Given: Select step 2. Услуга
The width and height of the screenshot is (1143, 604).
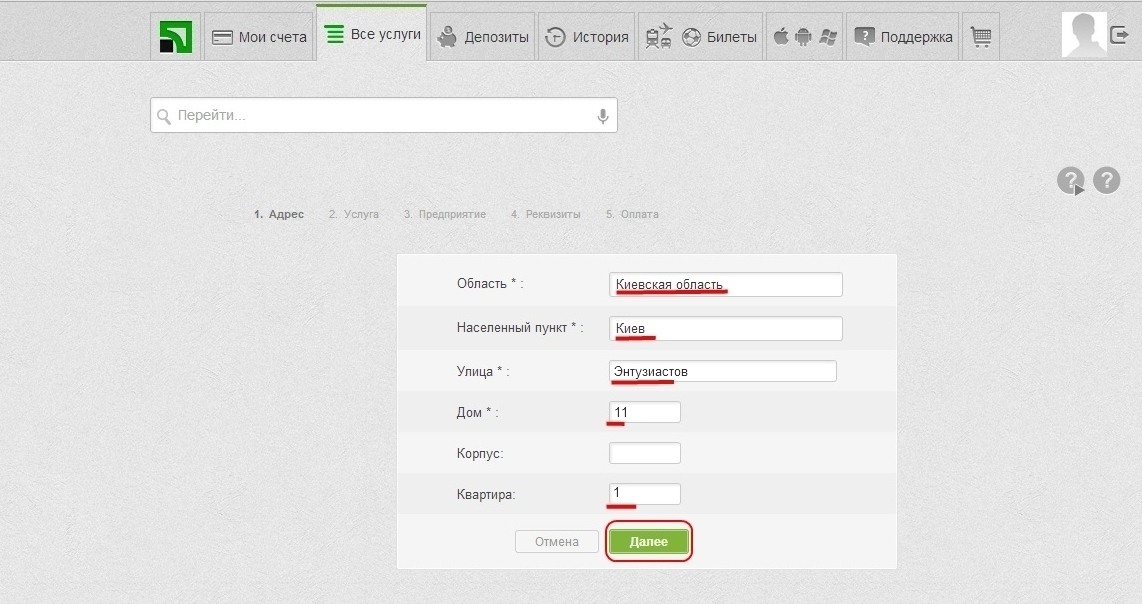Looking at the screenshot, I should pos(354,214).
